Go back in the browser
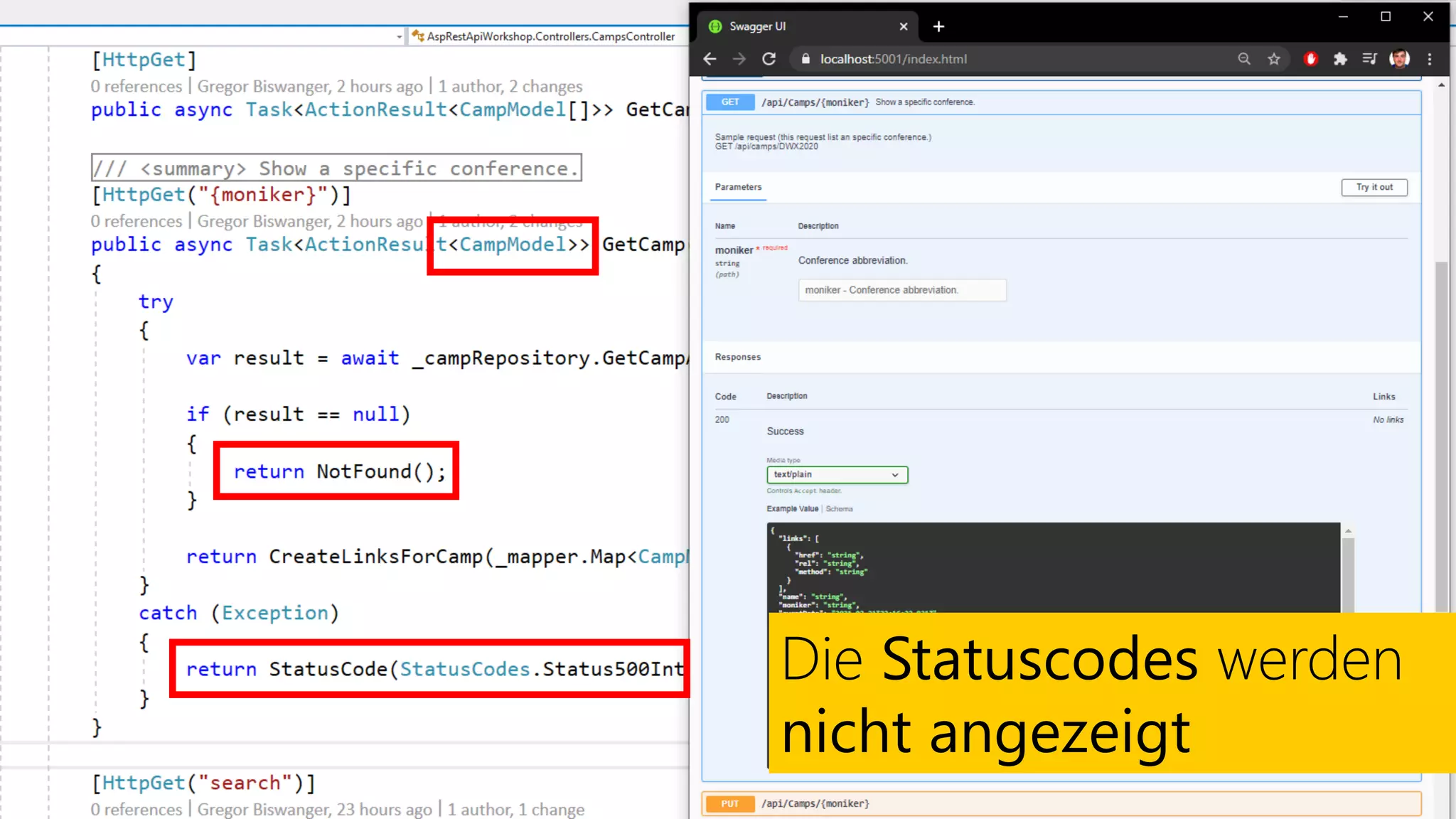Image resolution: width=1456 pixels, height=819 pixels. [710, 59]
